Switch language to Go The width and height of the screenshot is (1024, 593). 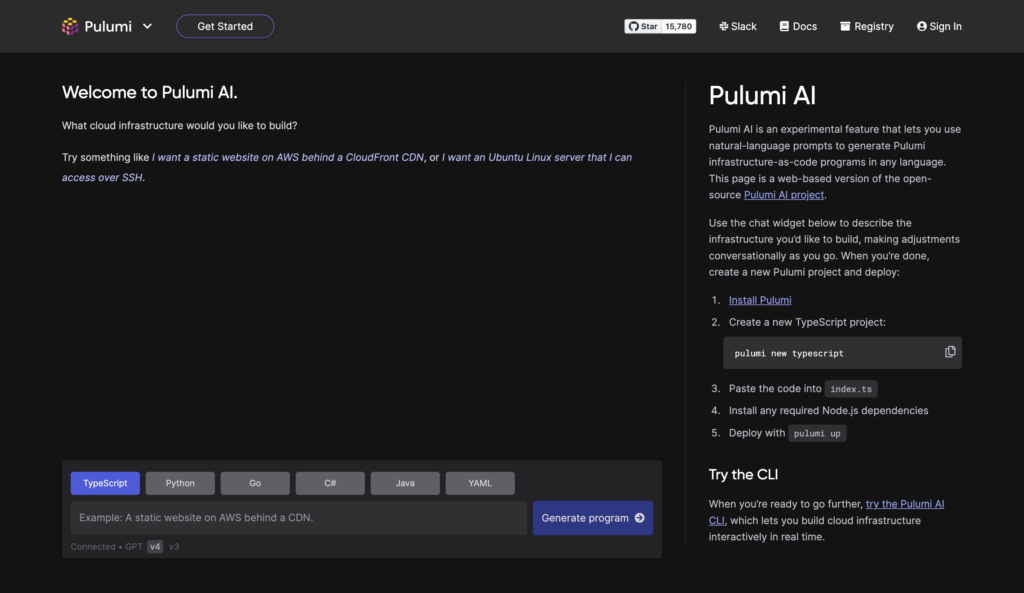[x=255, y=483]
